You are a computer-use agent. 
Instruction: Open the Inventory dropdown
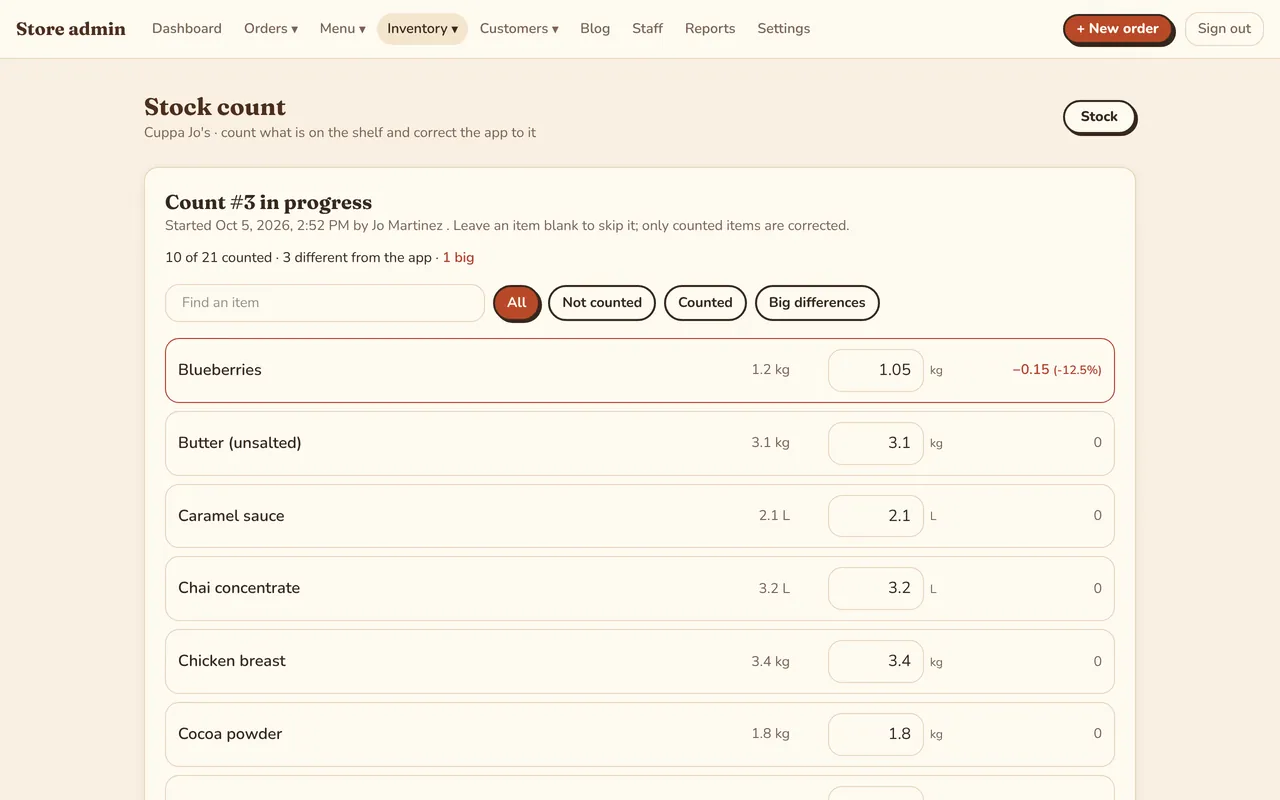click(x=422, y=29)
